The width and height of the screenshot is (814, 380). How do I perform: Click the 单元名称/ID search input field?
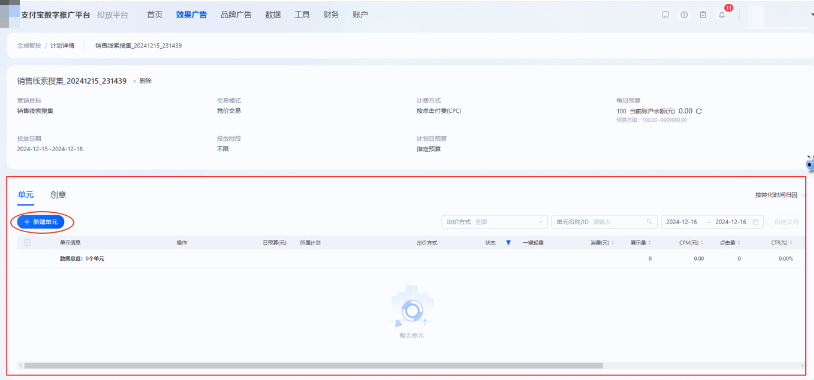604,222
